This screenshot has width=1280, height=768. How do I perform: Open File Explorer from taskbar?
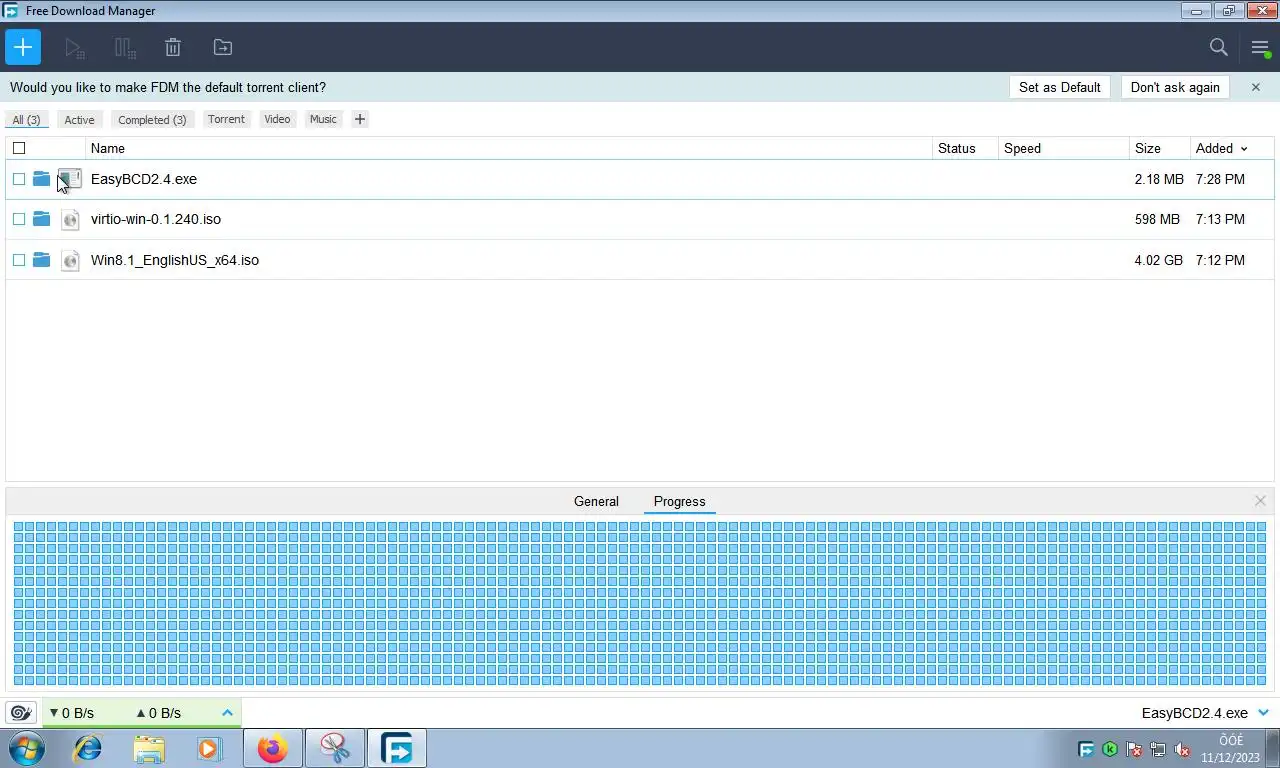pos(149,748)
